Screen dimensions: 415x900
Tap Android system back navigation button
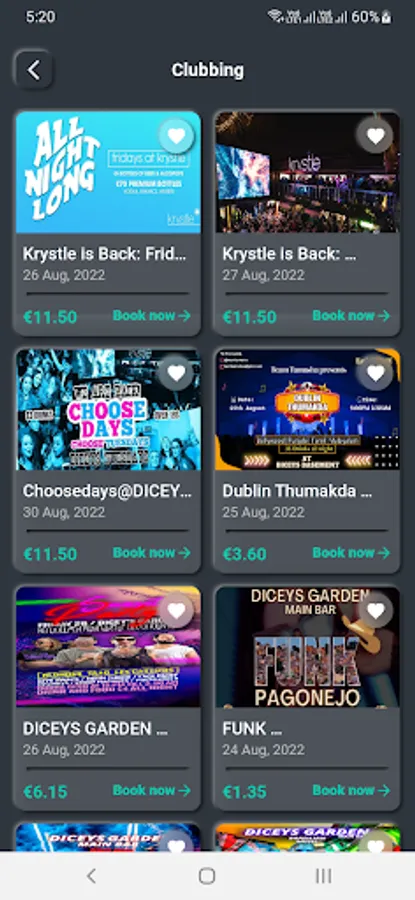click(91, 875)
